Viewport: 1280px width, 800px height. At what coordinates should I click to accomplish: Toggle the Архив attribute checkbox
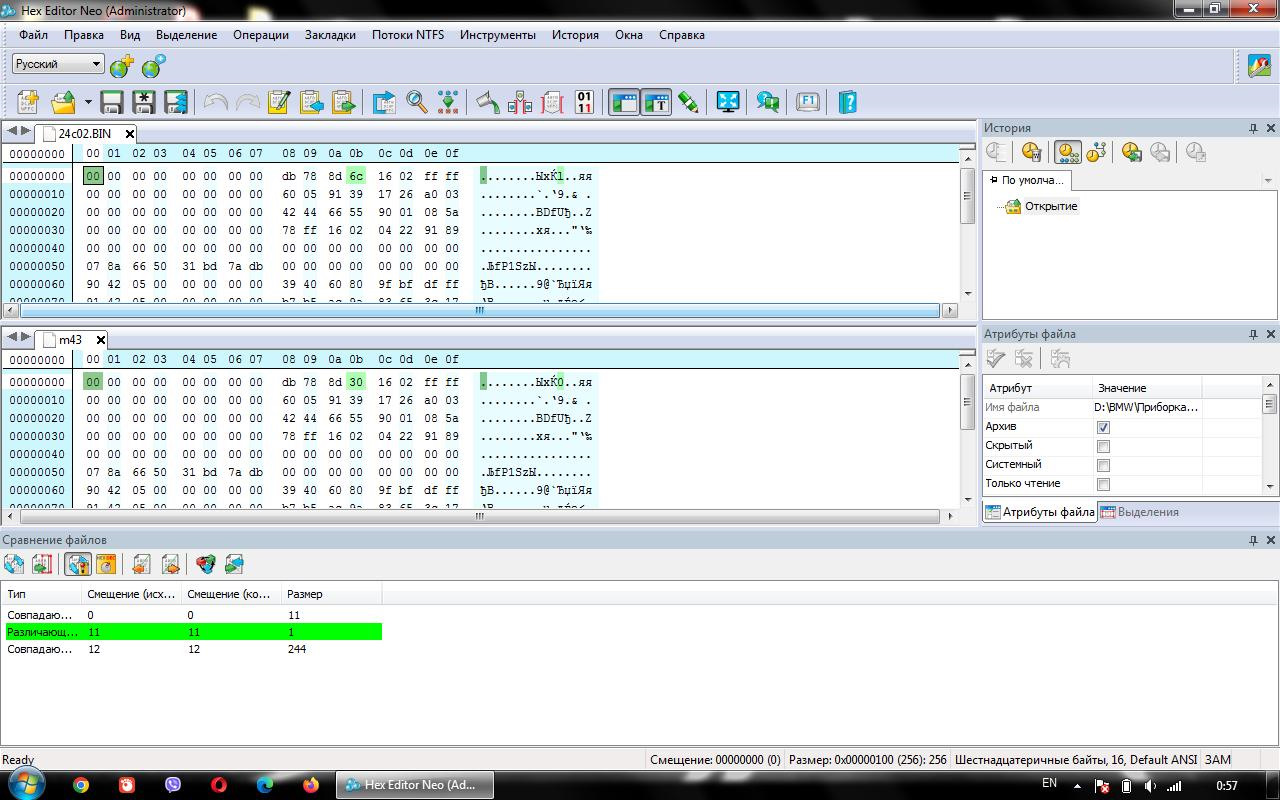[1103, 427]
